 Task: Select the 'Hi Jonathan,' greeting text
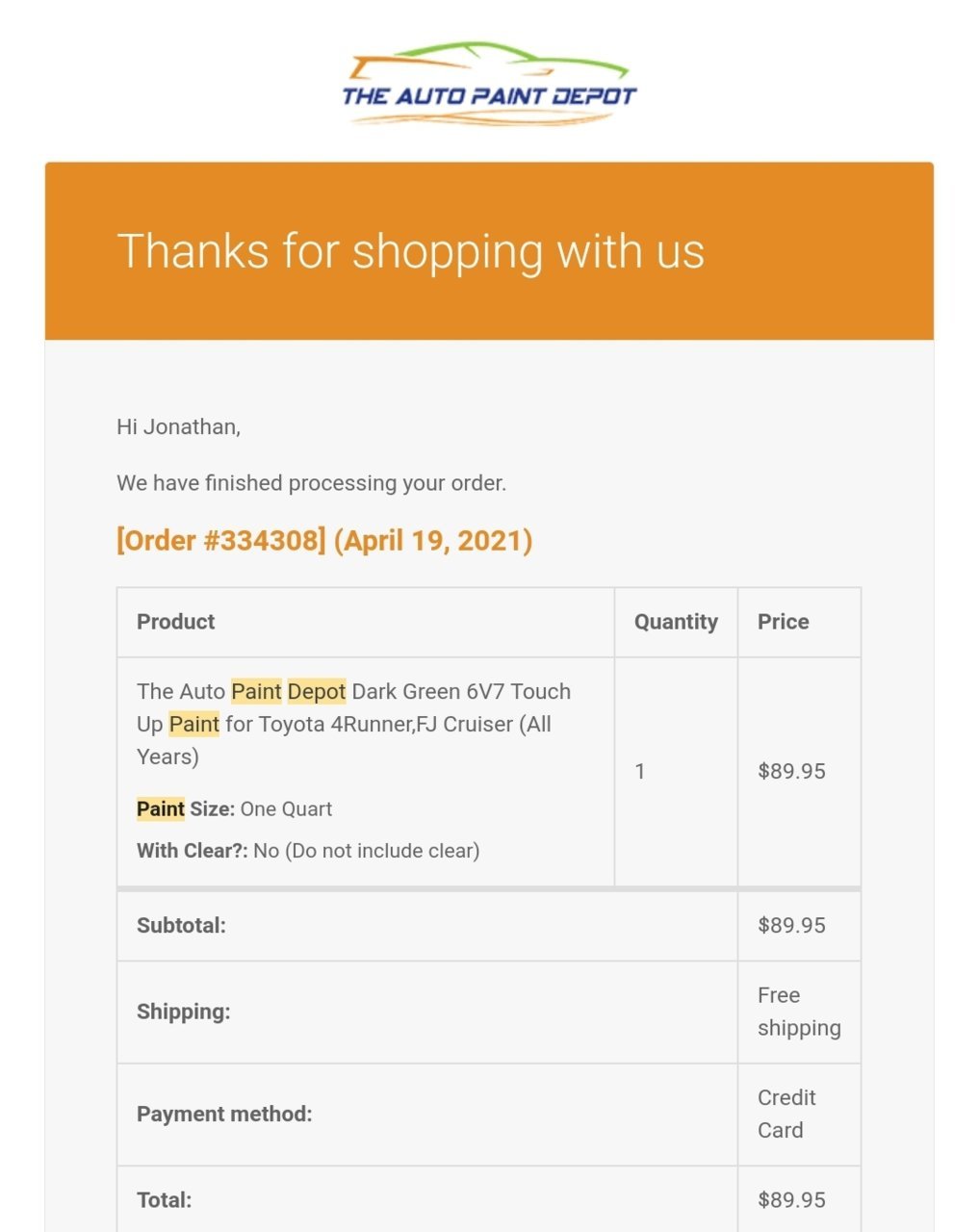tap(179, 426)
